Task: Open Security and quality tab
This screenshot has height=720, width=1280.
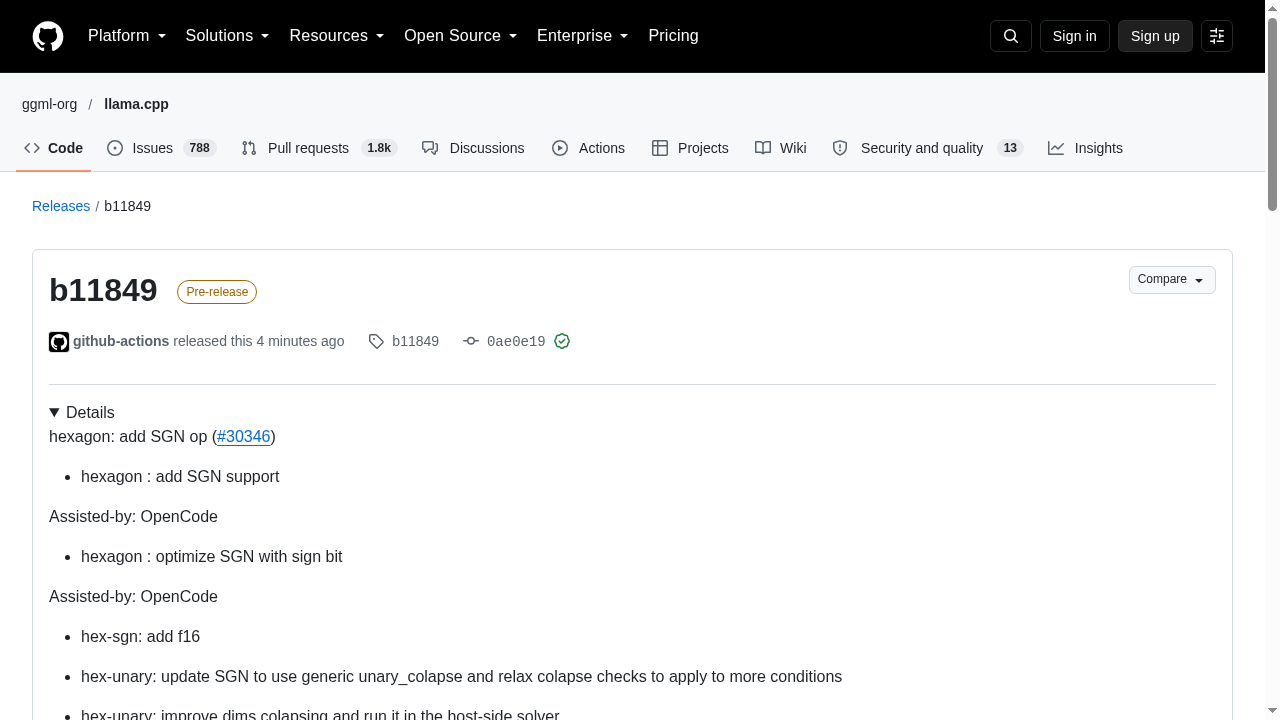Action: coord(928,148)
